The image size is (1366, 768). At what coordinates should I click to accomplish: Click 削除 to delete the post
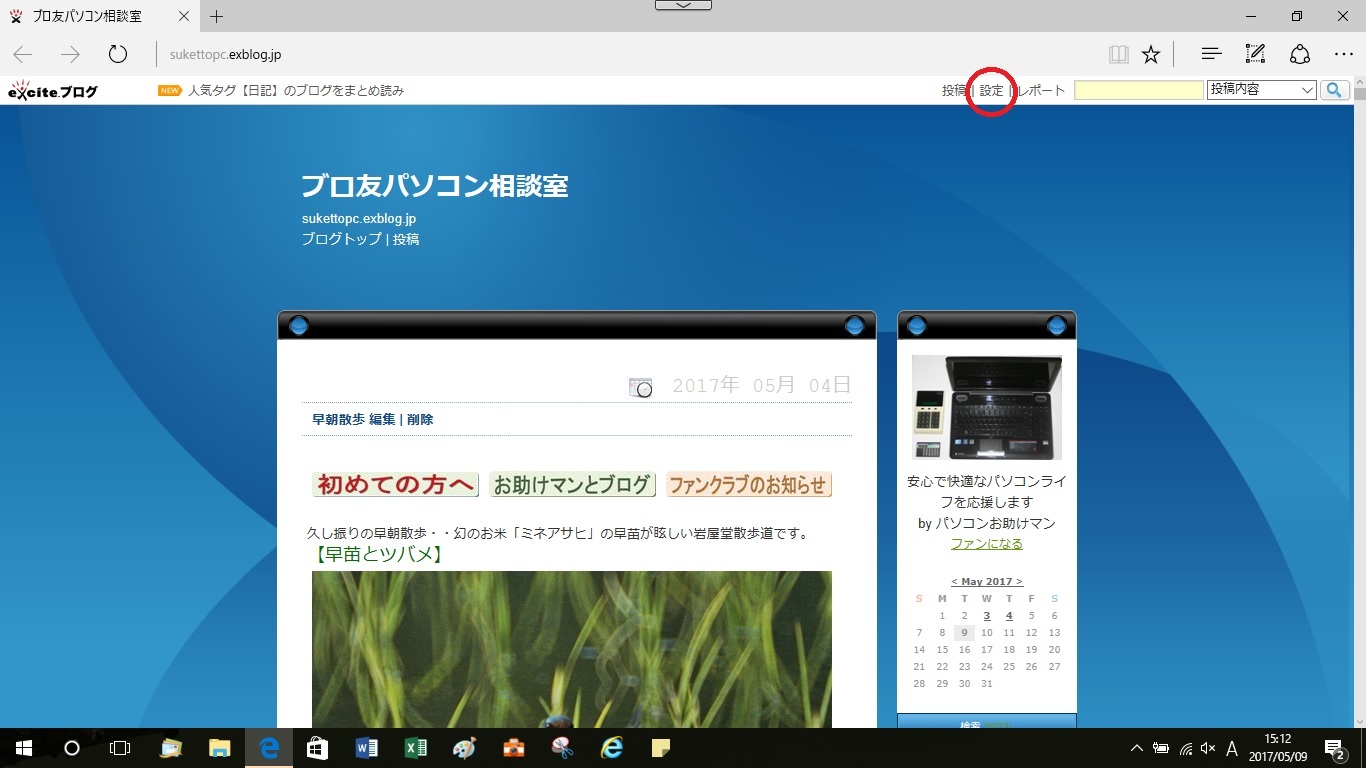[420, 419]
